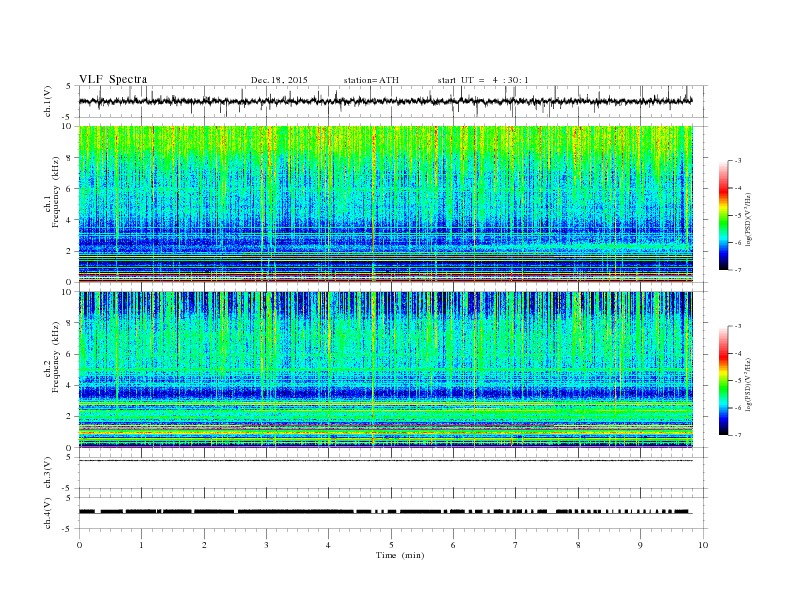Click time axis tick label '6'
792x612 pixels.
453,545
